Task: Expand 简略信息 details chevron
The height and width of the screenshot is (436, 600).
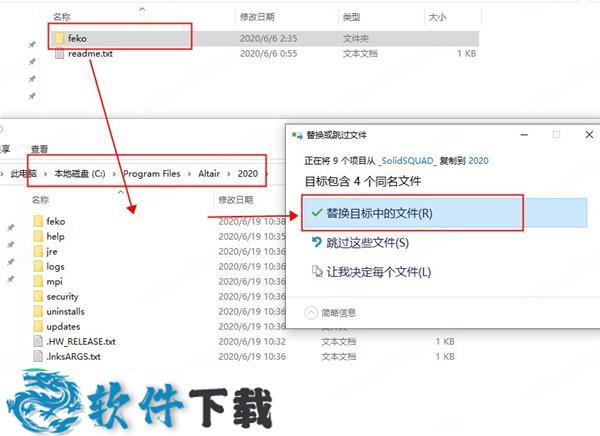Action: [x=311, y=313]
